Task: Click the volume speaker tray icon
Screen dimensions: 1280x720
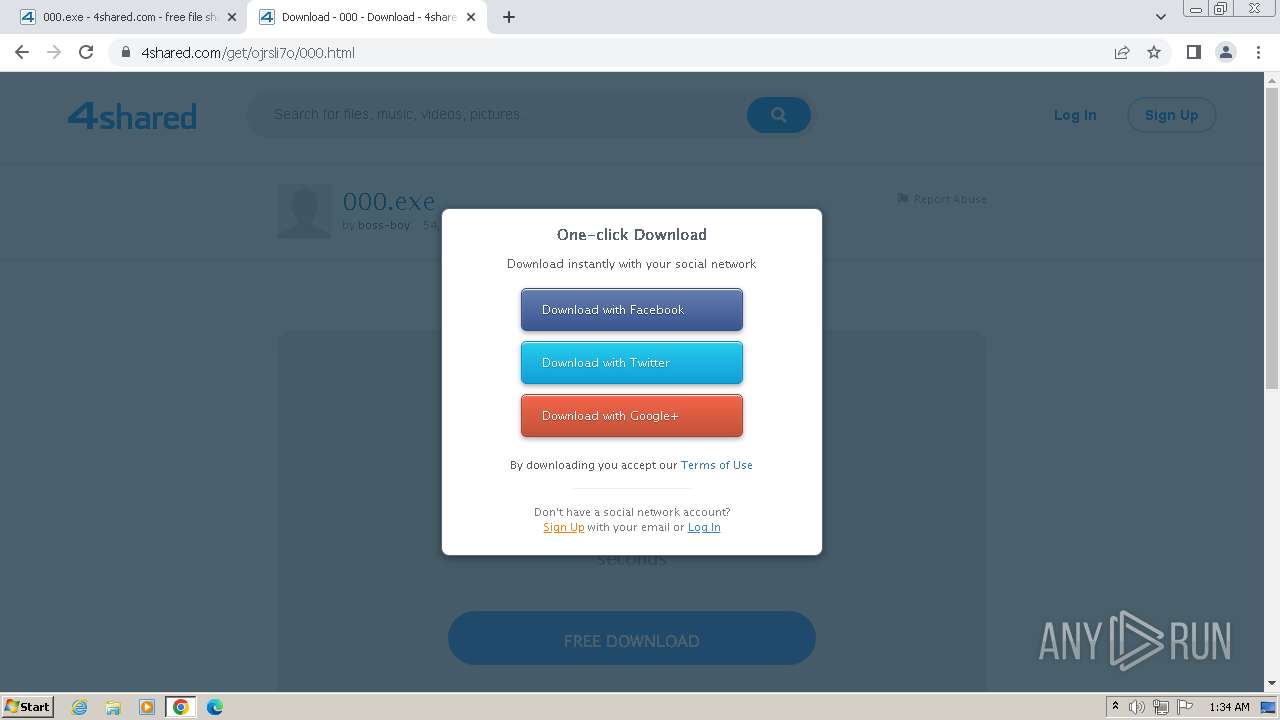Action: (x=1137, y=707)
